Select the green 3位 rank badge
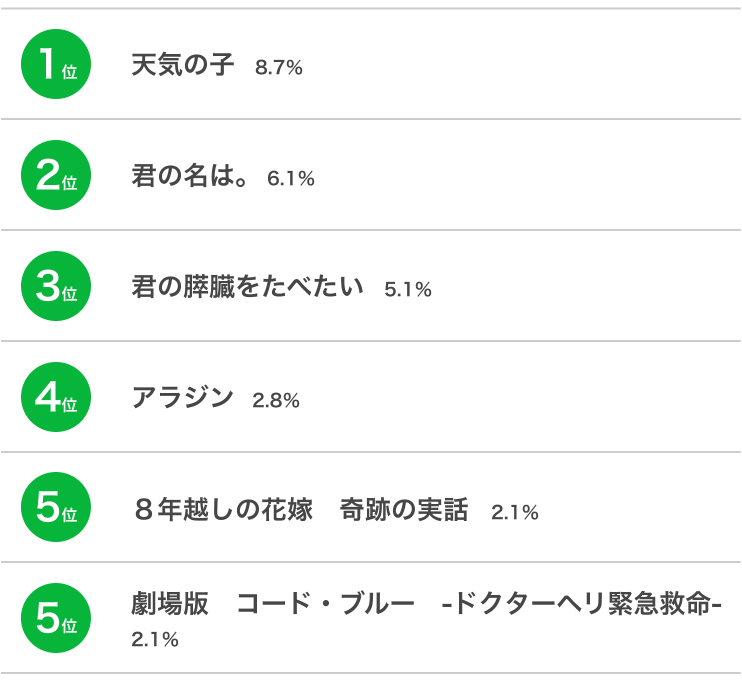742x681 pixels. pos(56,287)
